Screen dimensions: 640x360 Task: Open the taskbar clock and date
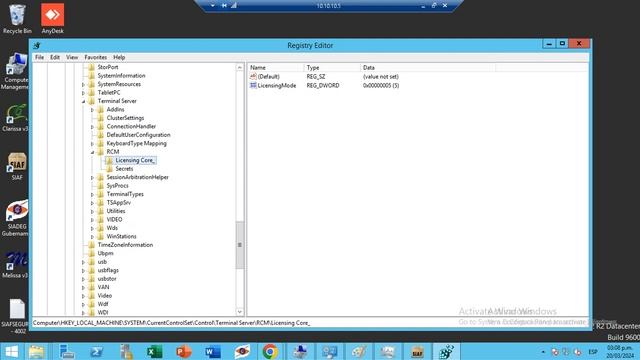click(620, 352)
